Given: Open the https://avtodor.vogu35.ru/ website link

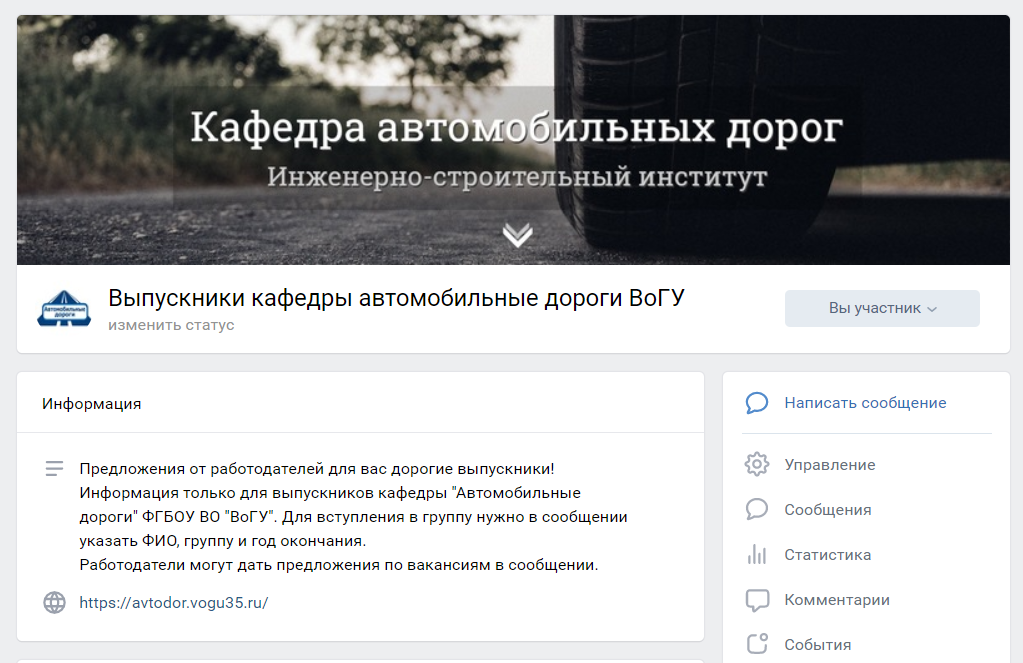Looking at the screenshot, I should point(174,602).
